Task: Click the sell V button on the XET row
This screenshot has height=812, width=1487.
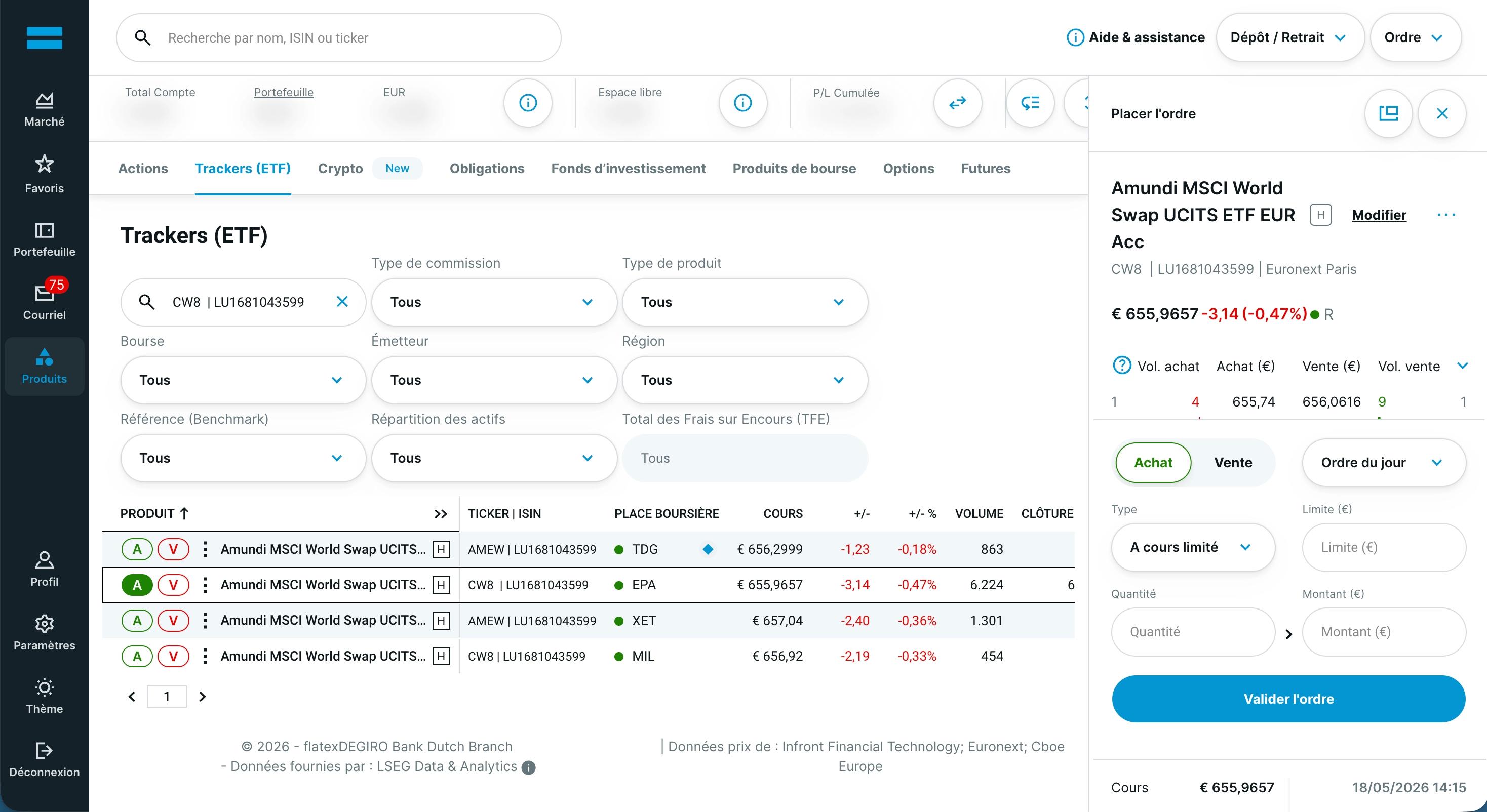Action: coord(173,621)
